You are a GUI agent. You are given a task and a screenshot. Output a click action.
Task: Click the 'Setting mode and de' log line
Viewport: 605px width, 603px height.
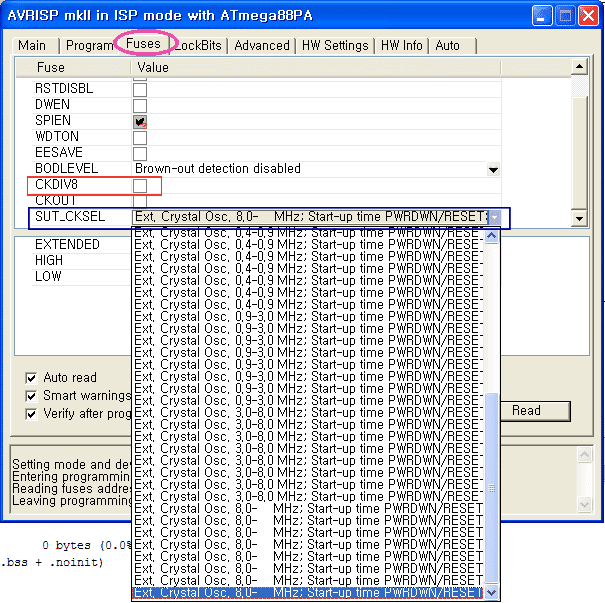coord(71,464)
